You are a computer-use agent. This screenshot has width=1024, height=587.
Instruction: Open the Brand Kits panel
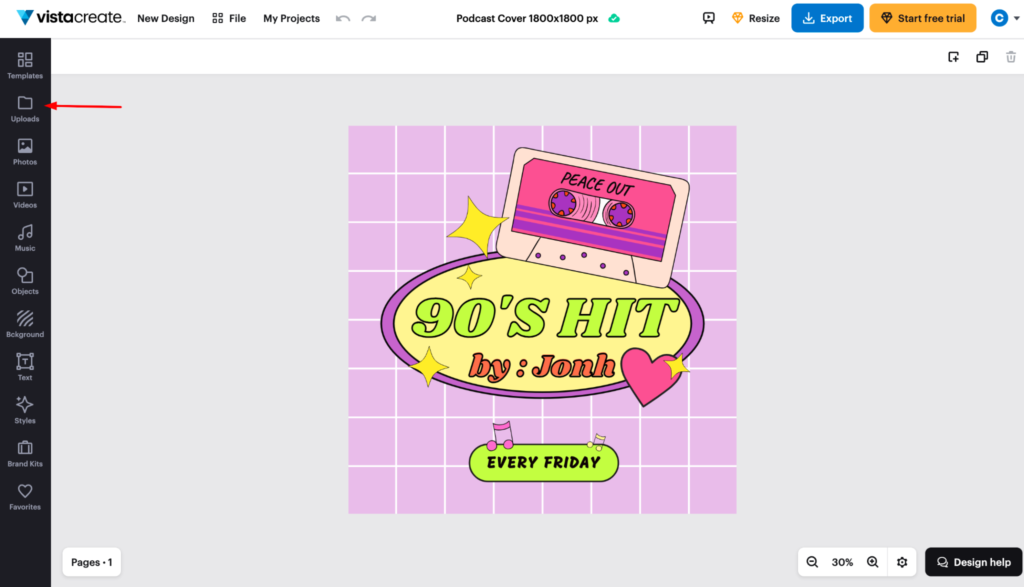[25, 454]
